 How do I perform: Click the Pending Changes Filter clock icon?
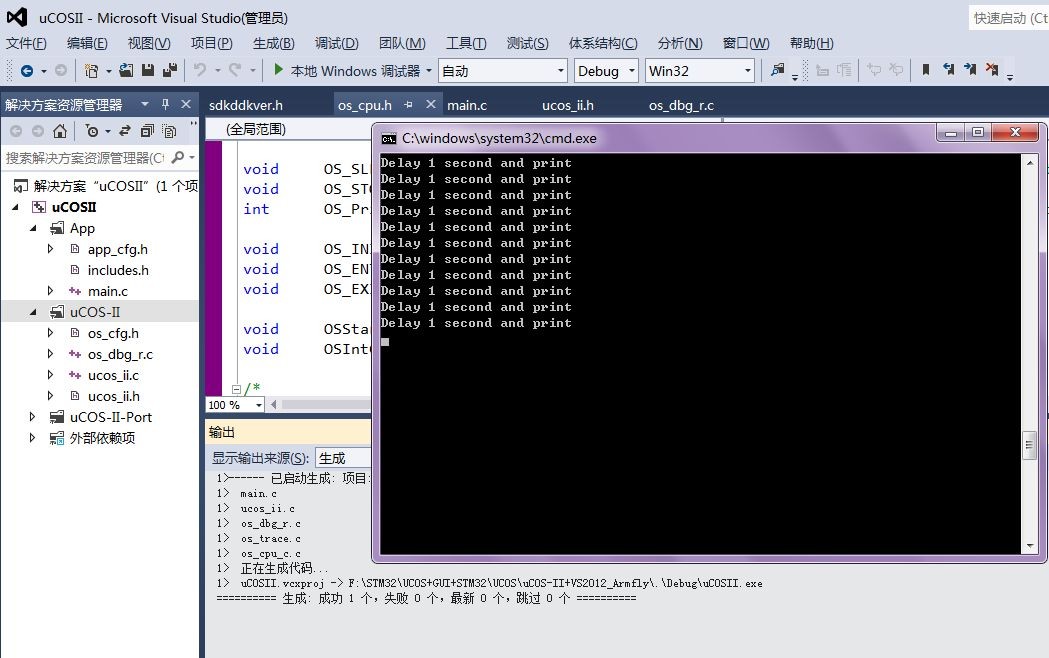[92, 131]
